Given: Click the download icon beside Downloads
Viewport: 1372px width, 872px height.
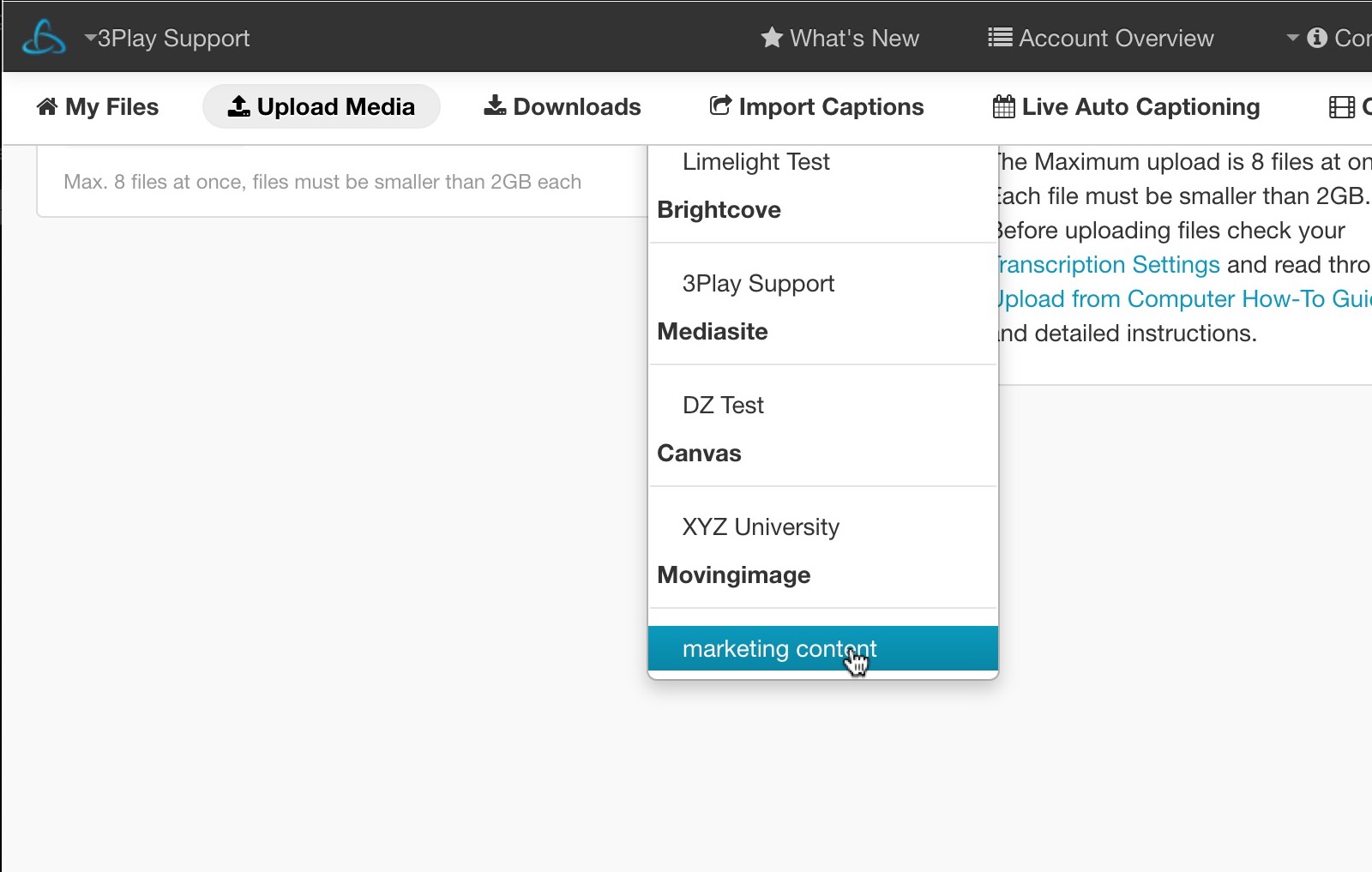Looking at the screenshot, I should (x=495, y=105).
